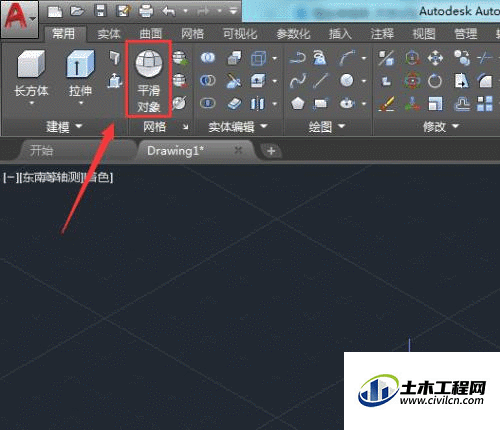Click the Array grid icon
500x430 pixels.
[x=485, y=103]
